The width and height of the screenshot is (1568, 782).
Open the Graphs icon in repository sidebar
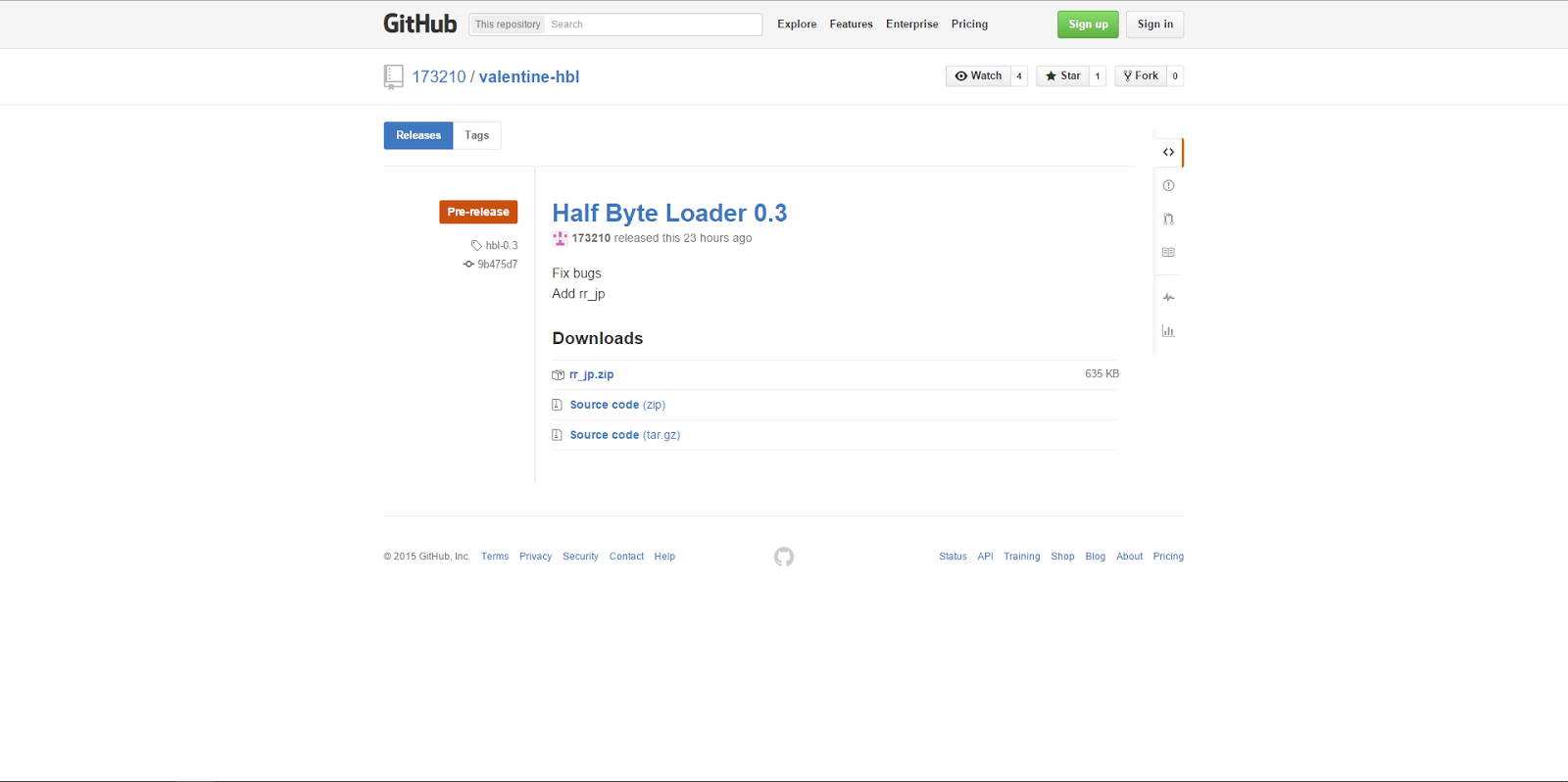tap(1168, 330)
